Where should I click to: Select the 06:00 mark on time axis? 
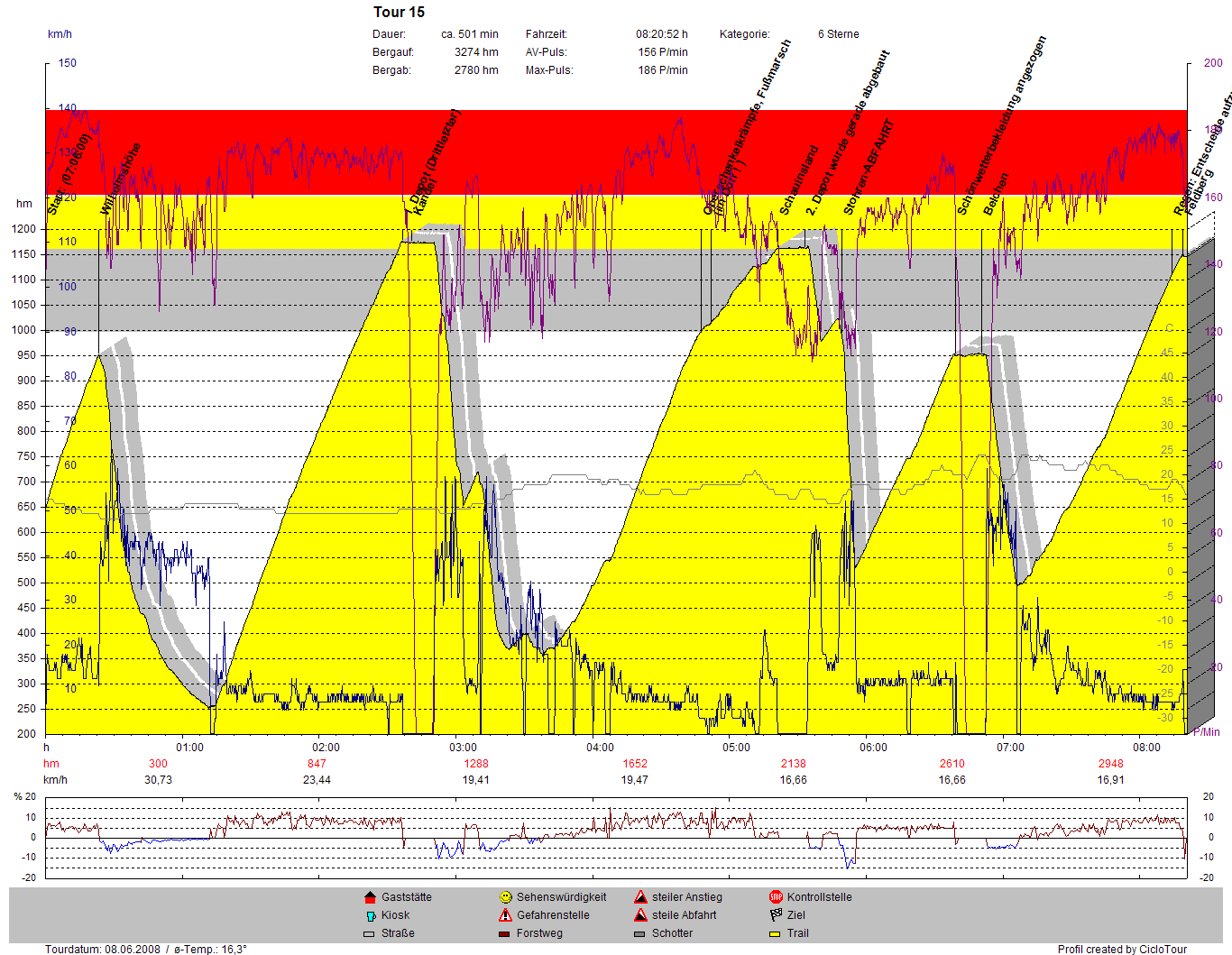click(873, 748)
